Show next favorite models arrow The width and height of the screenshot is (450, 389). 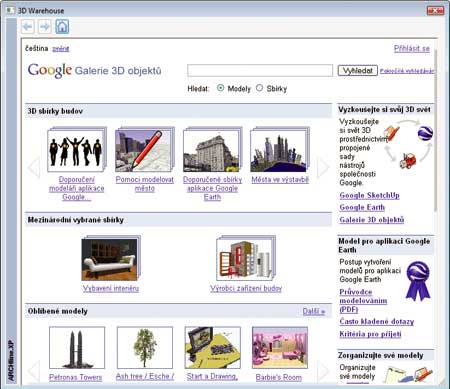[323, 370]
